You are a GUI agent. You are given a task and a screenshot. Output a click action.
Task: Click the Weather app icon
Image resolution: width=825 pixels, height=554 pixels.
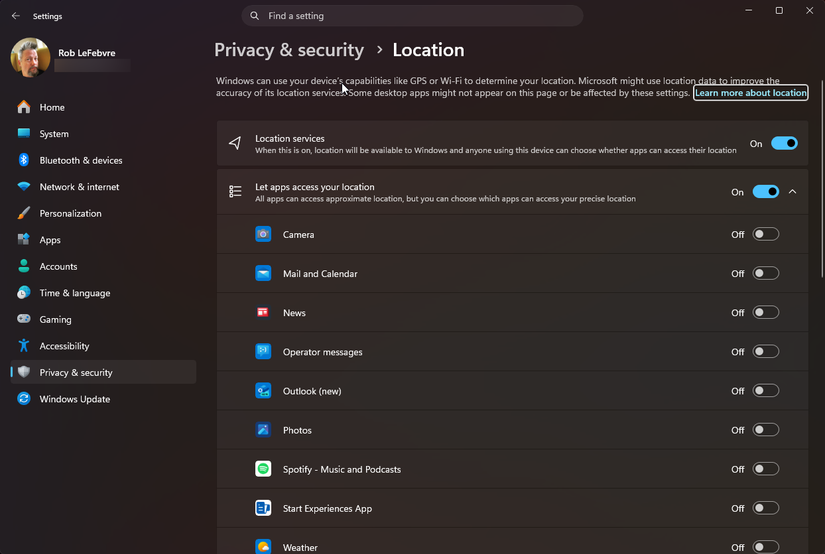pyautogui.click(x=263, y=547)
